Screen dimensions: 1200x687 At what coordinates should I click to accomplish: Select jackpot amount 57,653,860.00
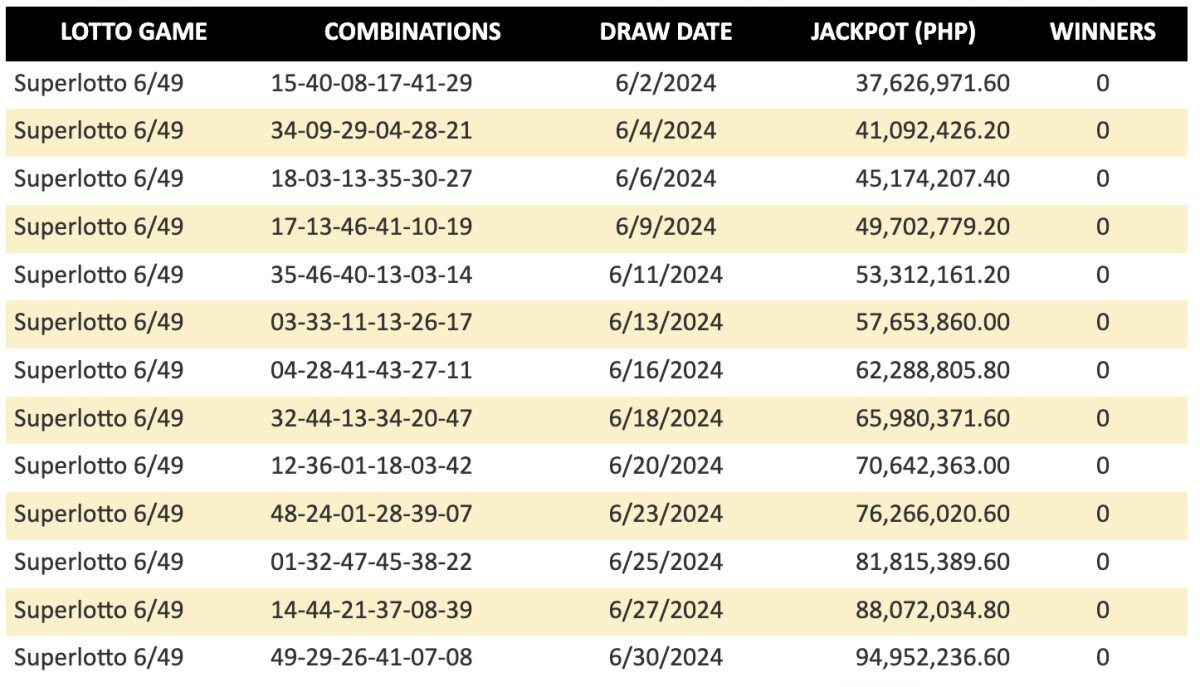coord(932,323)
